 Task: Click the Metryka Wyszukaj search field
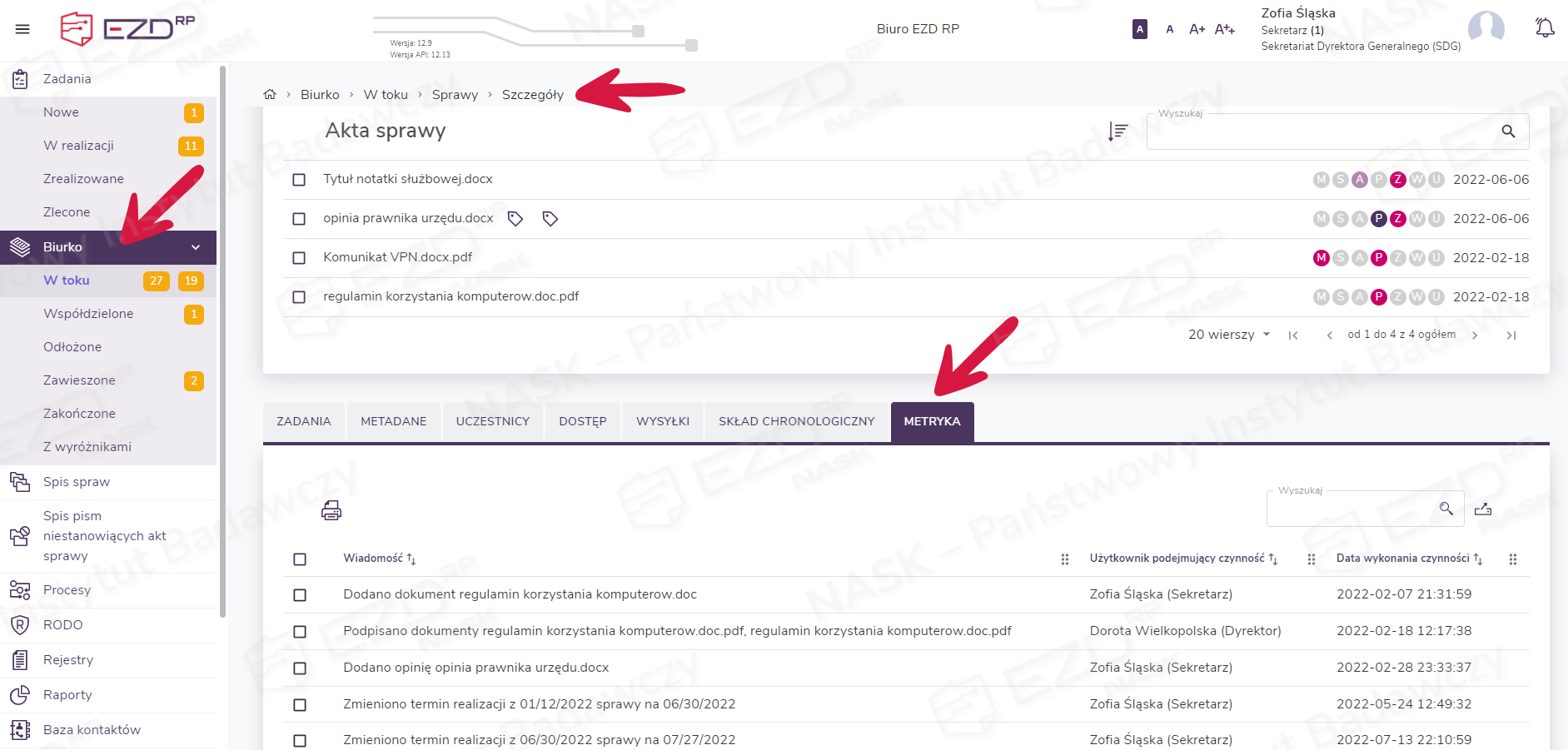[1353, 509]
